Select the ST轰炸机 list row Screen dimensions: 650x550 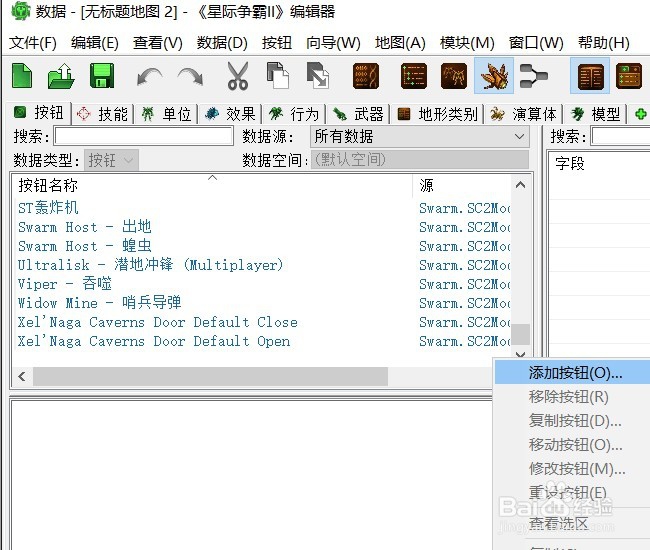[261, 208]
